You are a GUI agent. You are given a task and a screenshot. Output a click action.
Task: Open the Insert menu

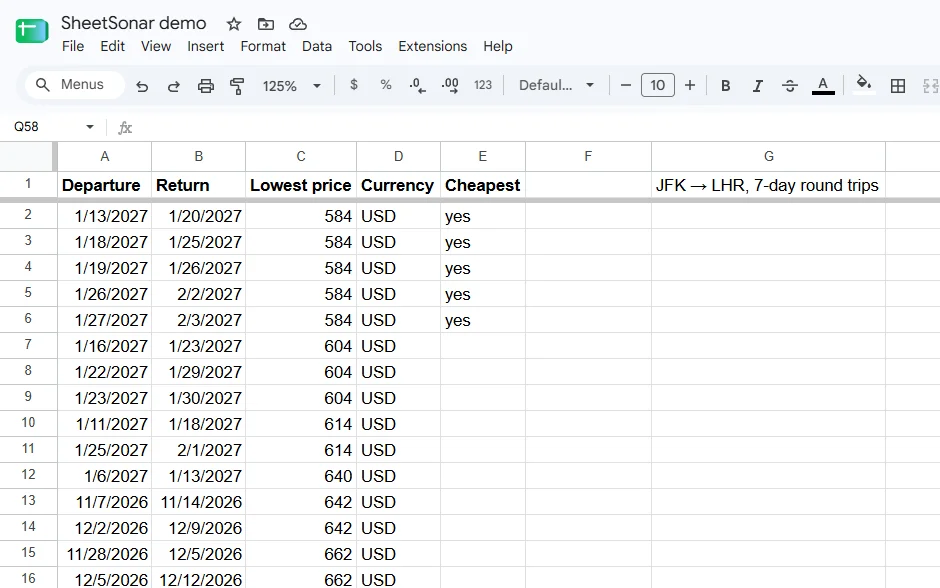[206, 46]
